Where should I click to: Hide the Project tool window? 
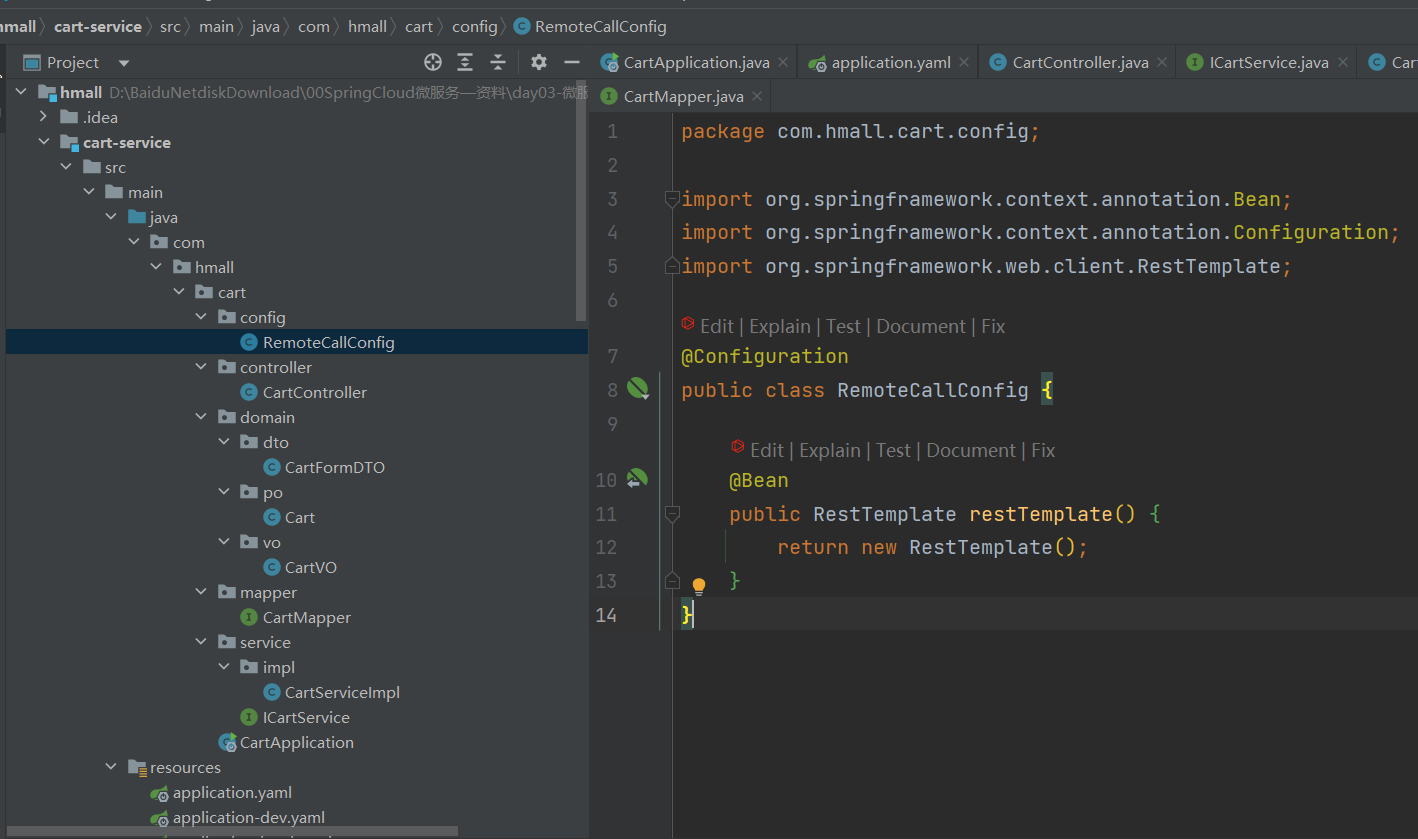(x=572, y=62)
